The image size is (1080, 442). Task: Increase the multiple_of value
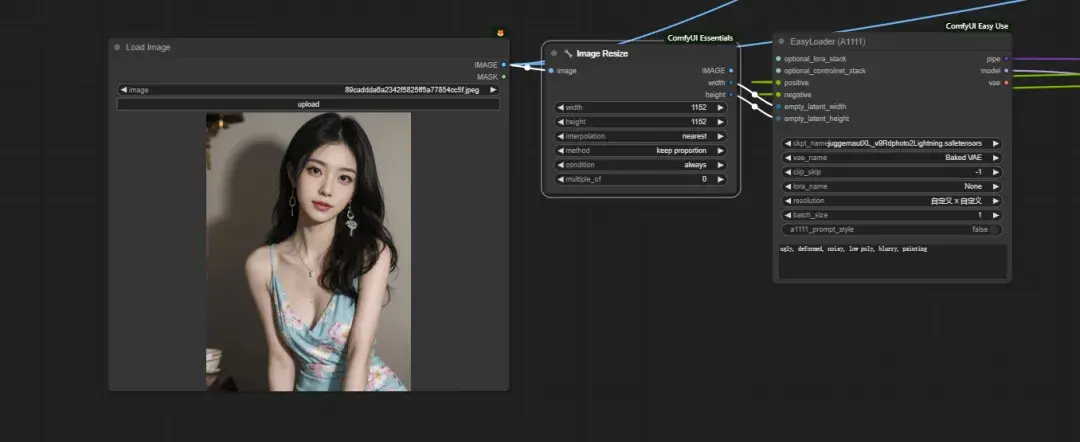tap(720, 179)
